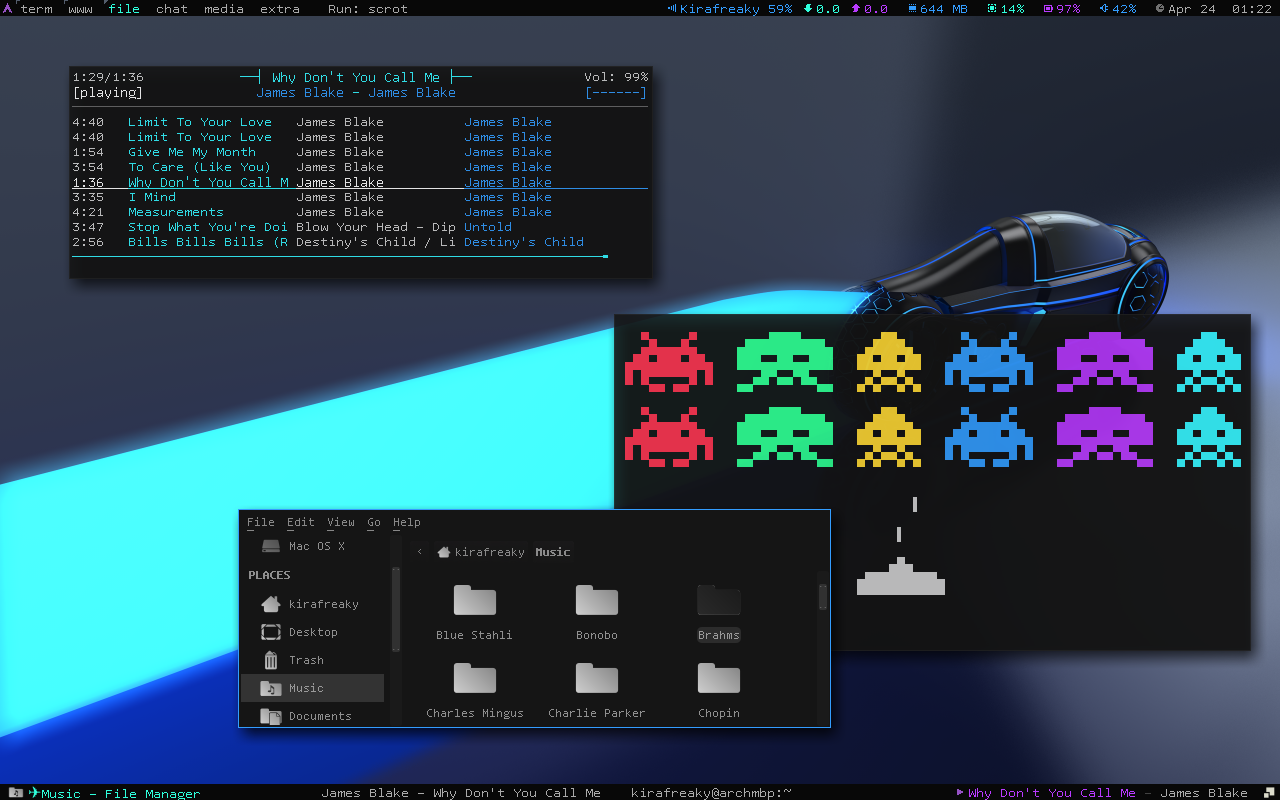The image size is (1280, 800).
Task: Click the Wi-Fi Kirafreaky 59% indicator
Action: 729,9
